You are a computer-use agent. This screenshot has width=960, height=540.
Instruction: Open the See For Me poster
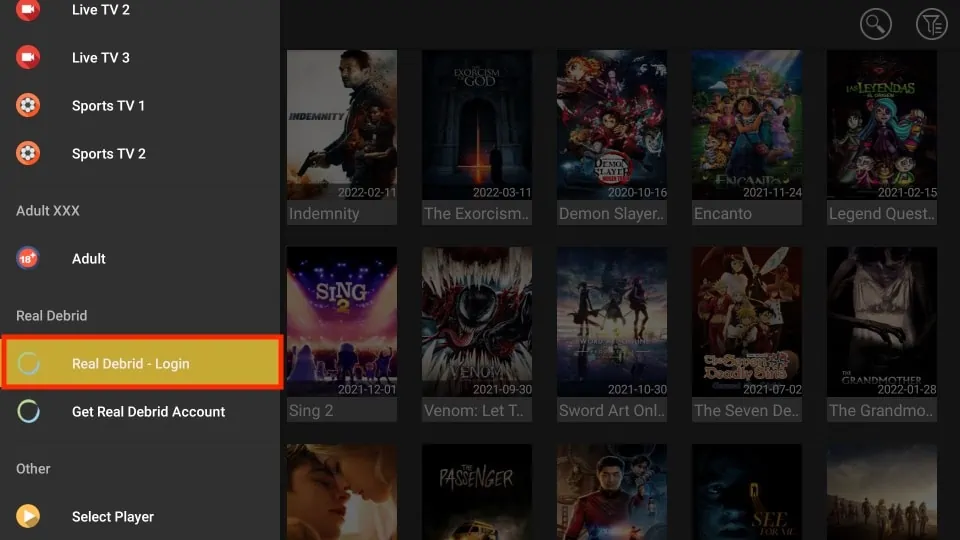tap(746, 492)
